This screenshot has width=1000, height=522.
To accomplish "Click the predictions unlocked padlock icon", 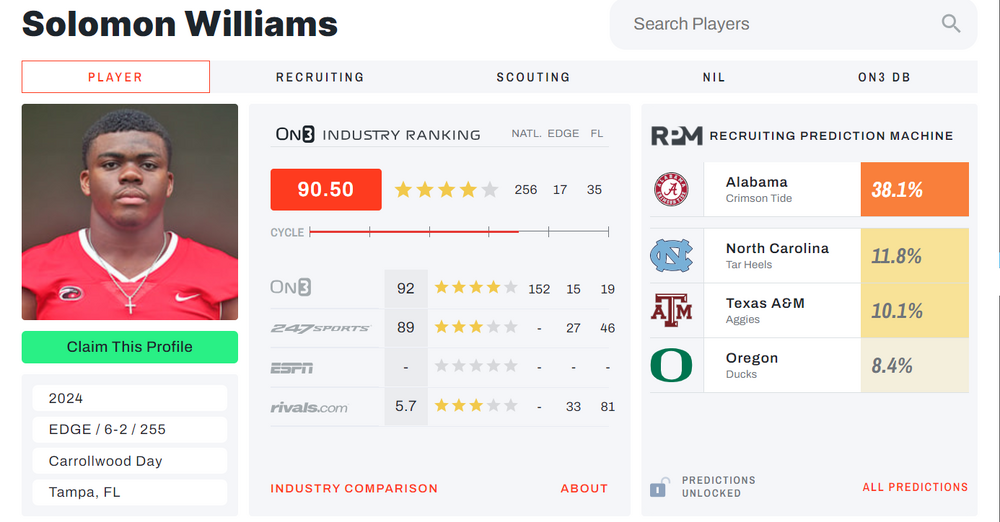I will coord(659,488).
